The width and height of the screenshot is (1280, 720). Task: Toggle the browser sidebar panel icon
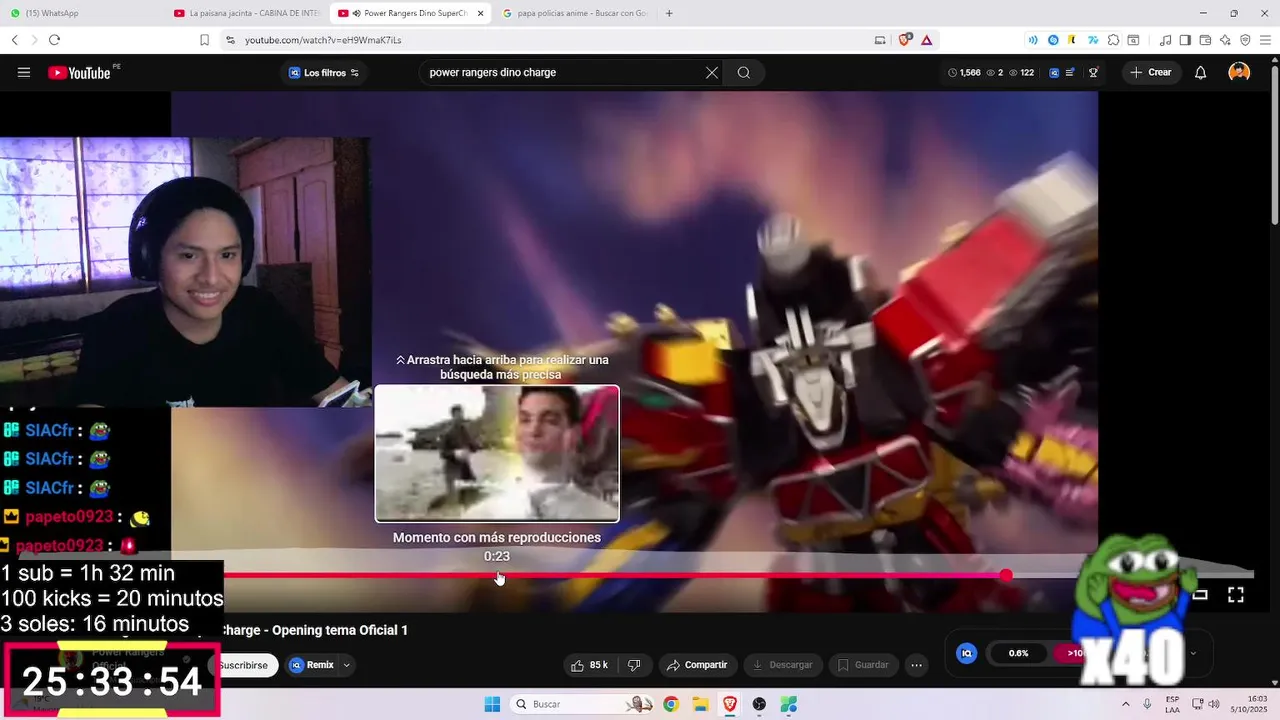coord(1185,40)
